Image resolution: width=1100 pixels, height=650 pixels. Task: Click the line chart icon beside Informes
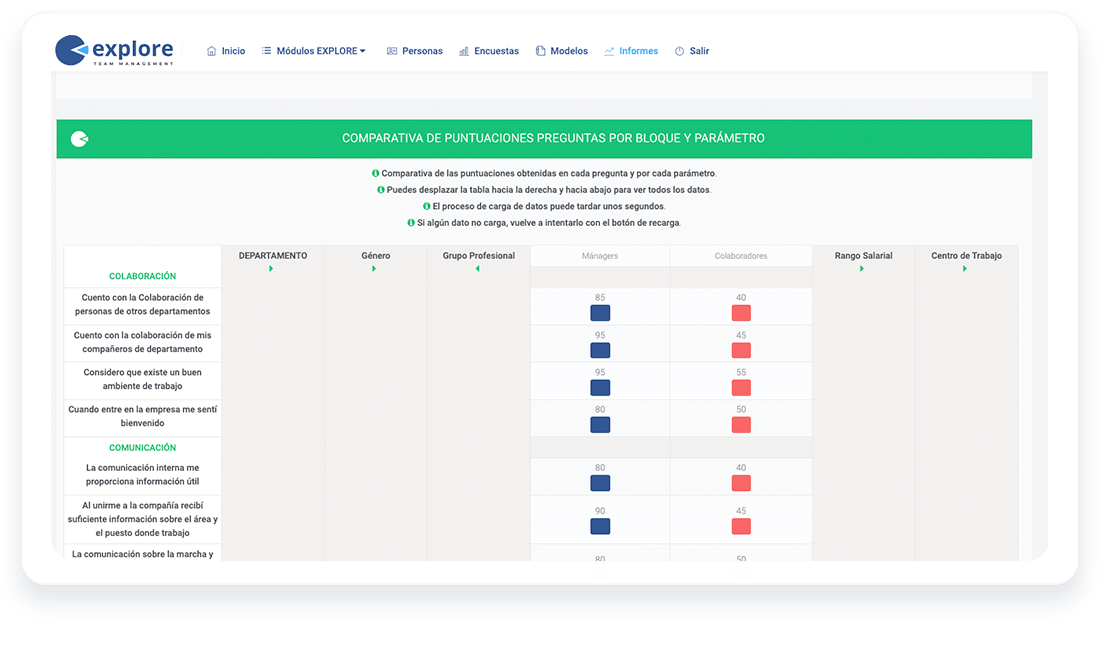609,51
